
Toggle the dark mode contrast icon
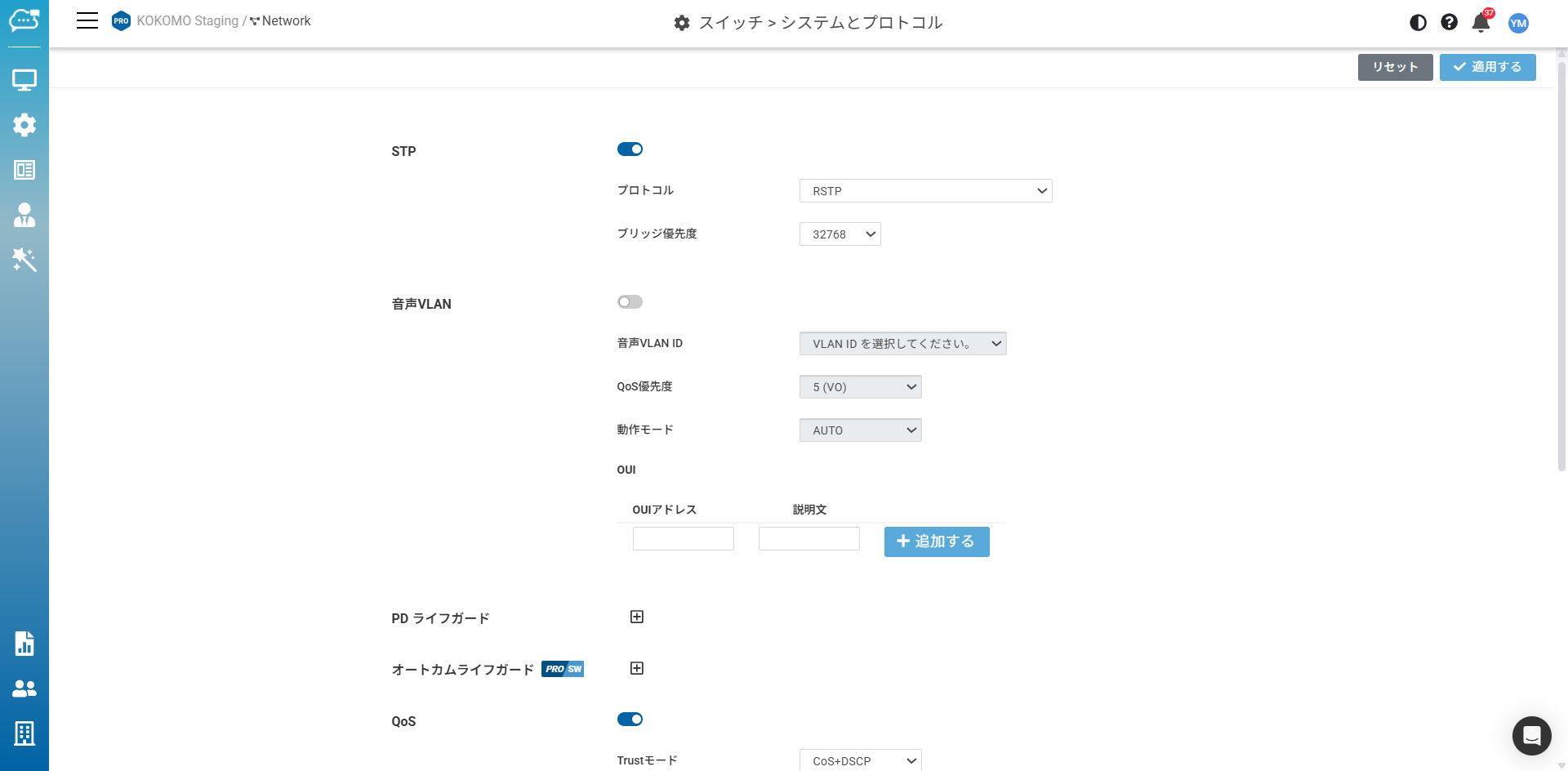pos(1419,23)
